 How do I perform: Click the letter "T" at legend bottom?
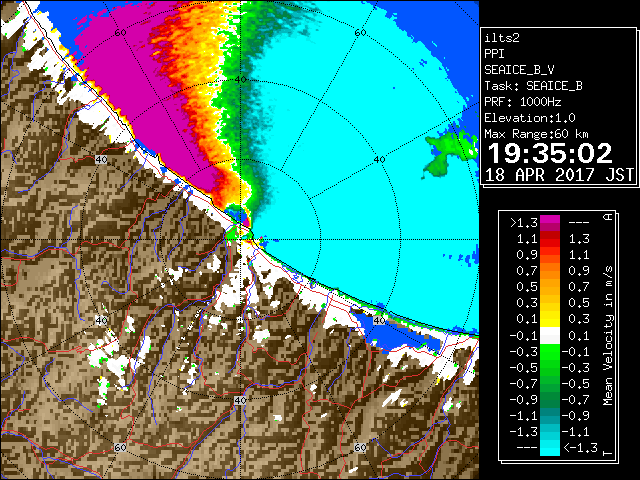pyautogui.click(x=608, y=453)
